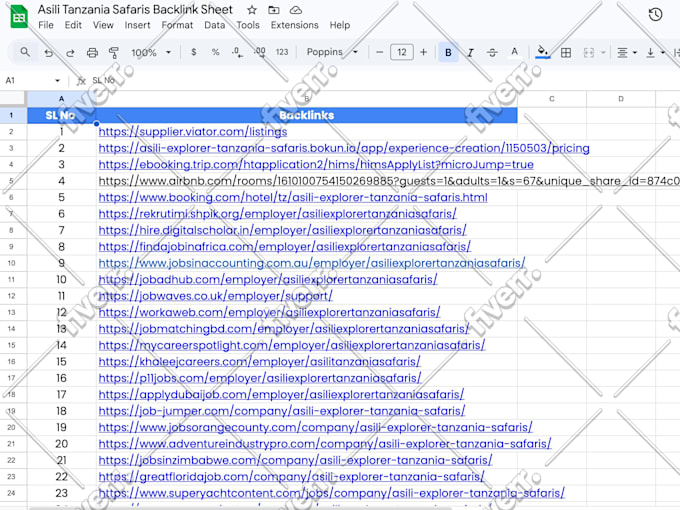This screenshot has height=510, width=680.
Task: Edit the font size field showing 12
Action: 402,52
